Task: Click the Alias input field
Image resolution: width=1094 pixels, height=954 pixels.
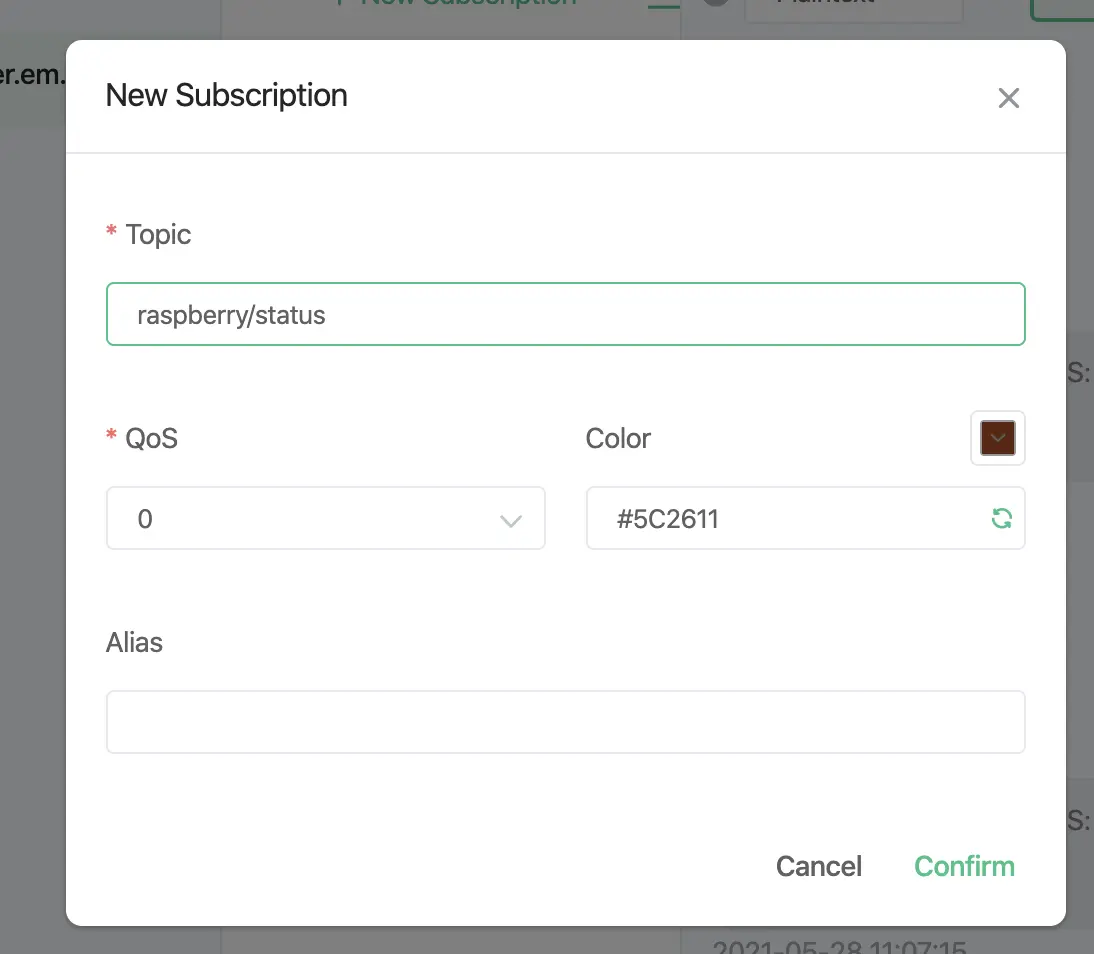Action: click(x=565, y=721)
